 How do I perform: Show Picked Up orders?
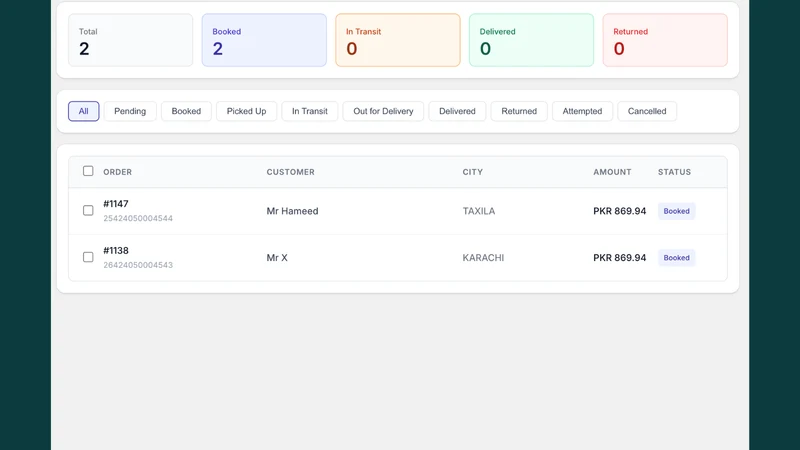(x=246, y=111)
